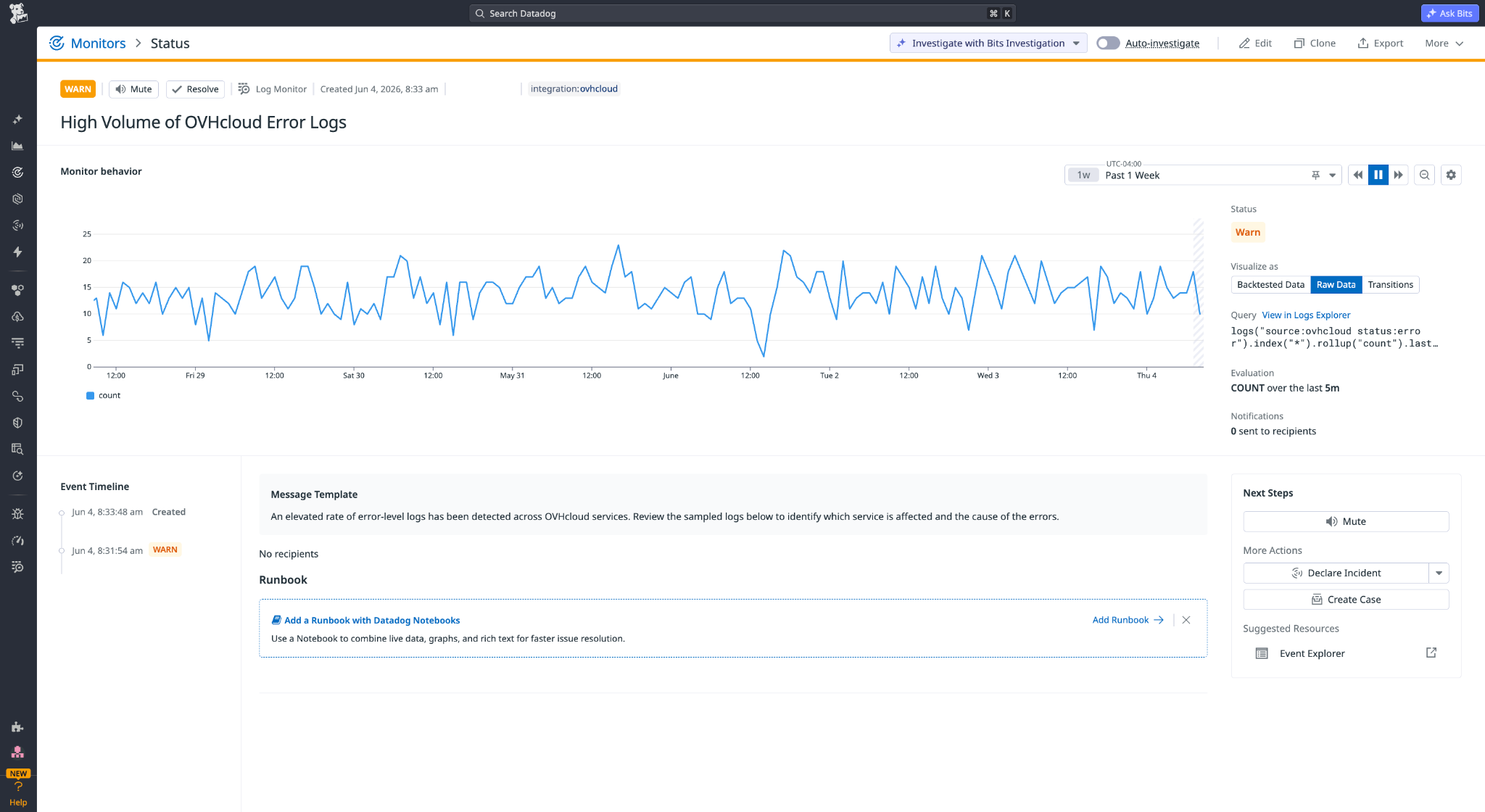
Task: Select the Created event in timeline
Action: [x=128, y=512]
